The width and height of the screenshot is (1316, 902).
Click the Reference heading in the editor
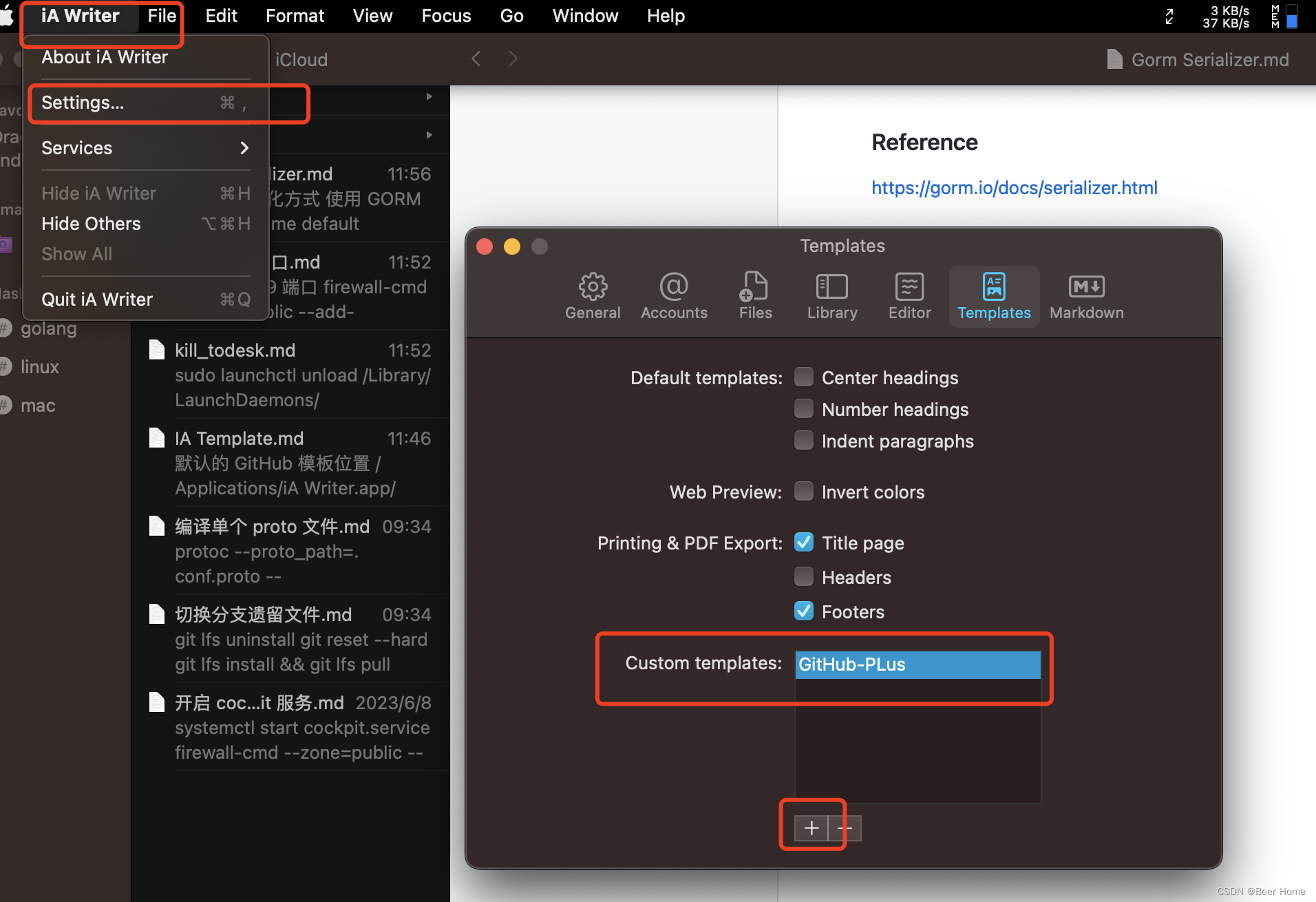pyautogui.click(x=924, y=142)
